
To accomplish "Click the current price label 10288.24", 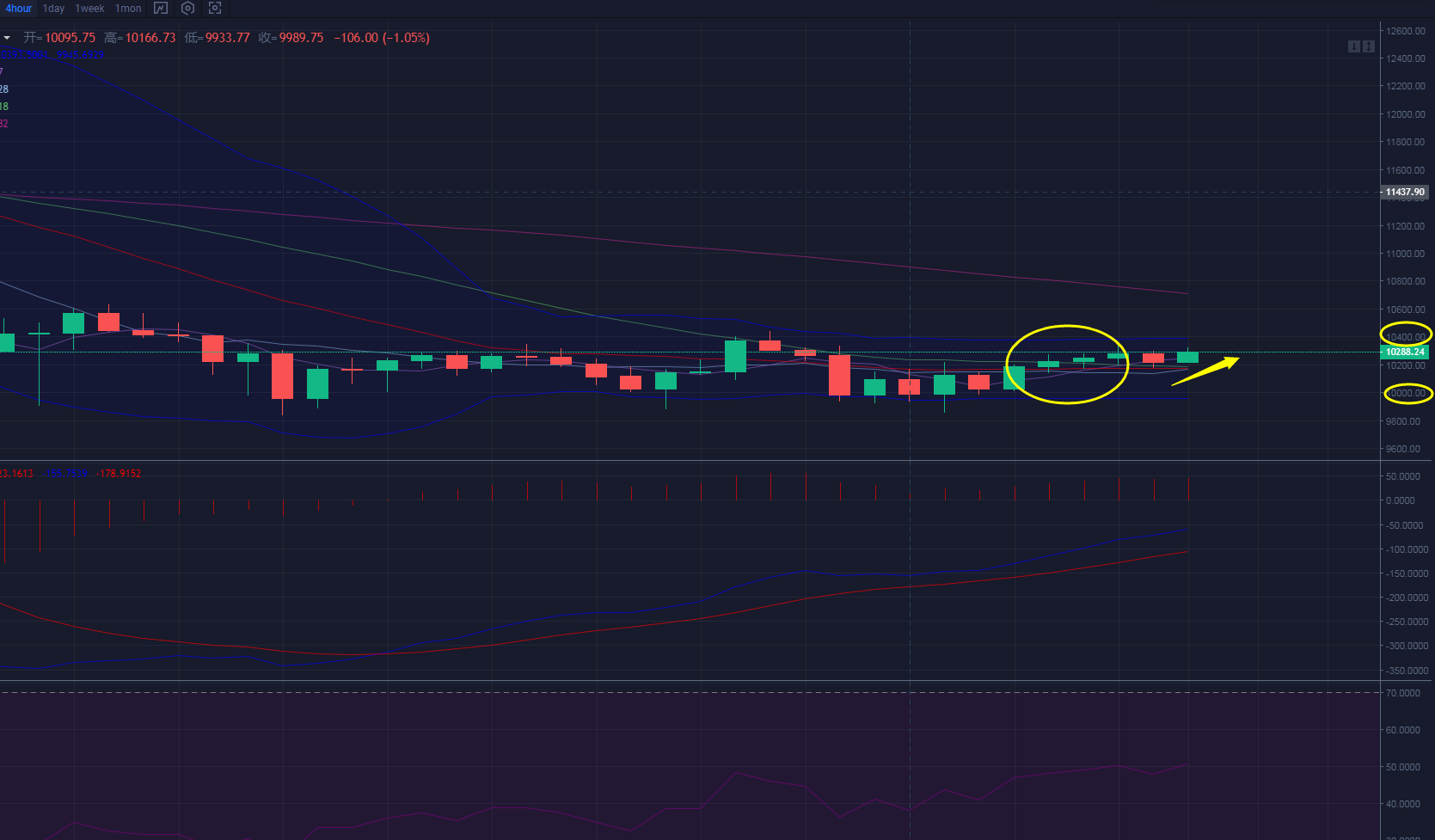I will coord(1405,352).
